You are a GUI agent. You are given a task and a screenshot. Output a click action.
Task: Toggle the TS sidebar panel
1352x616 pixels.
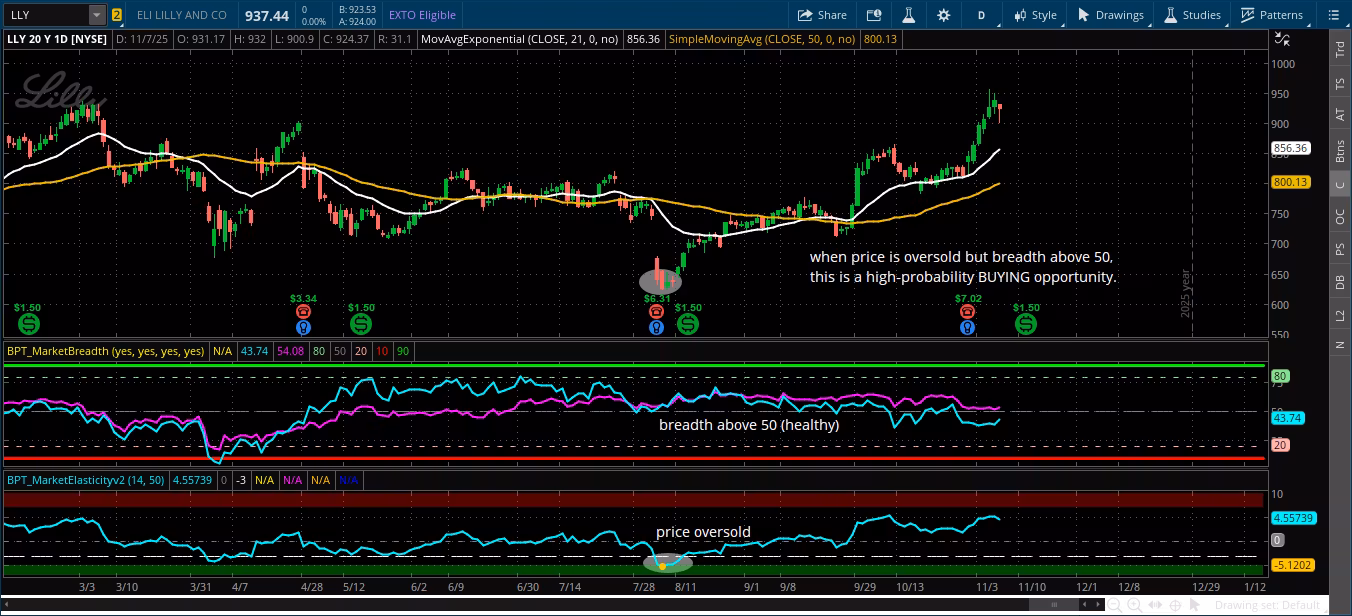[x=1340, y=84]
